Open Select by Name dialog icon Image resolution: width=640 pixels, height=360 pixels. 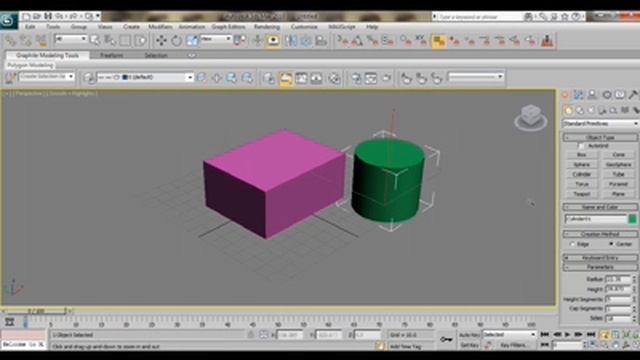tap(110, 40)
